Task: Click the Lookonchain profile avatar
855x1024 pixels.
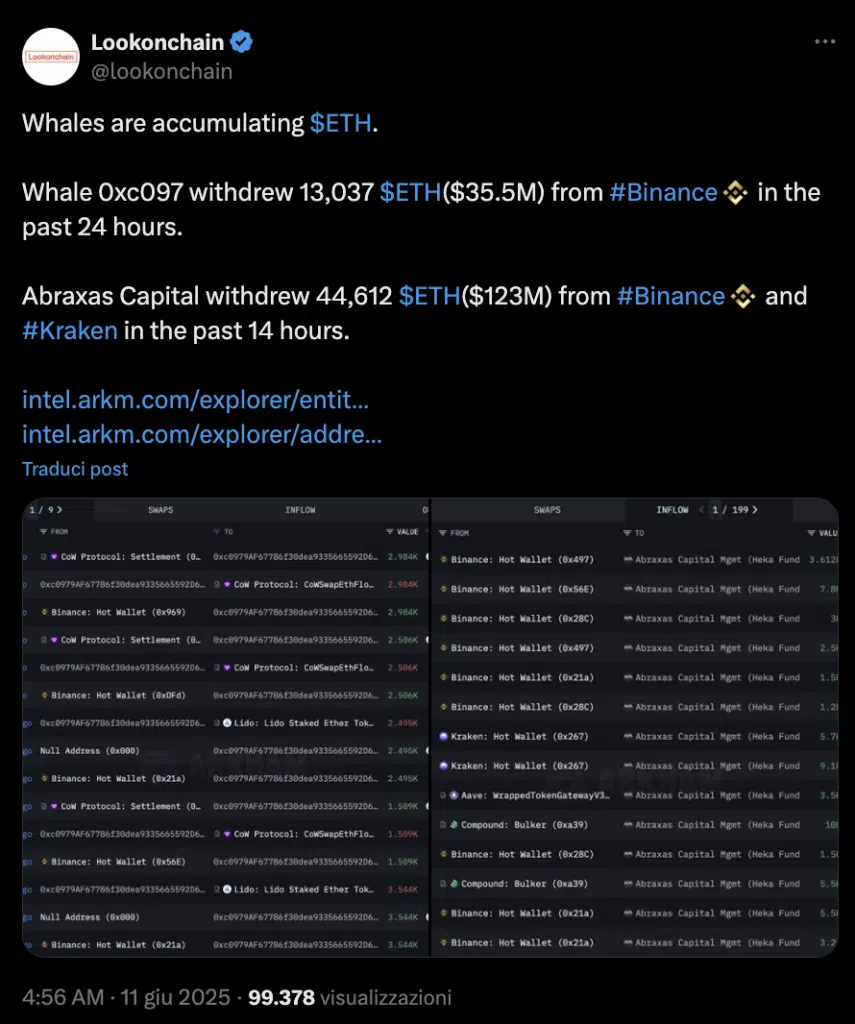Action: (x=50, y=56)
